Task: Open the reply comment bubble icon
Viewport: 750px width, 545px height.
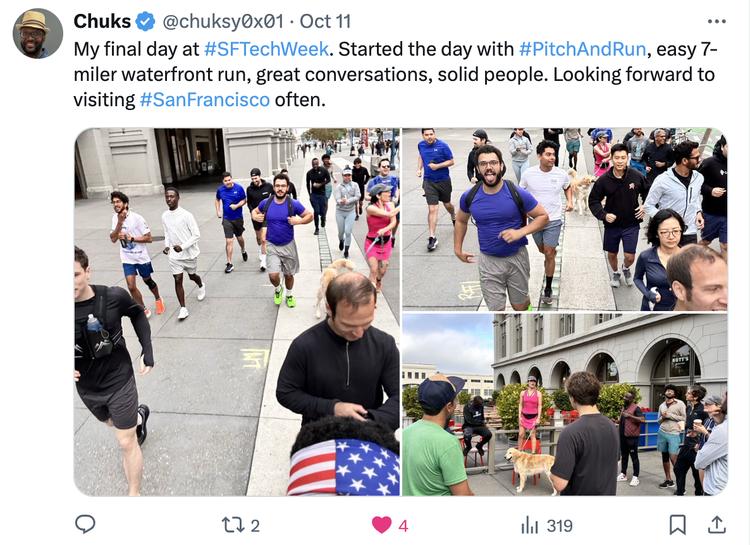Action: click(x=85, y=524)
